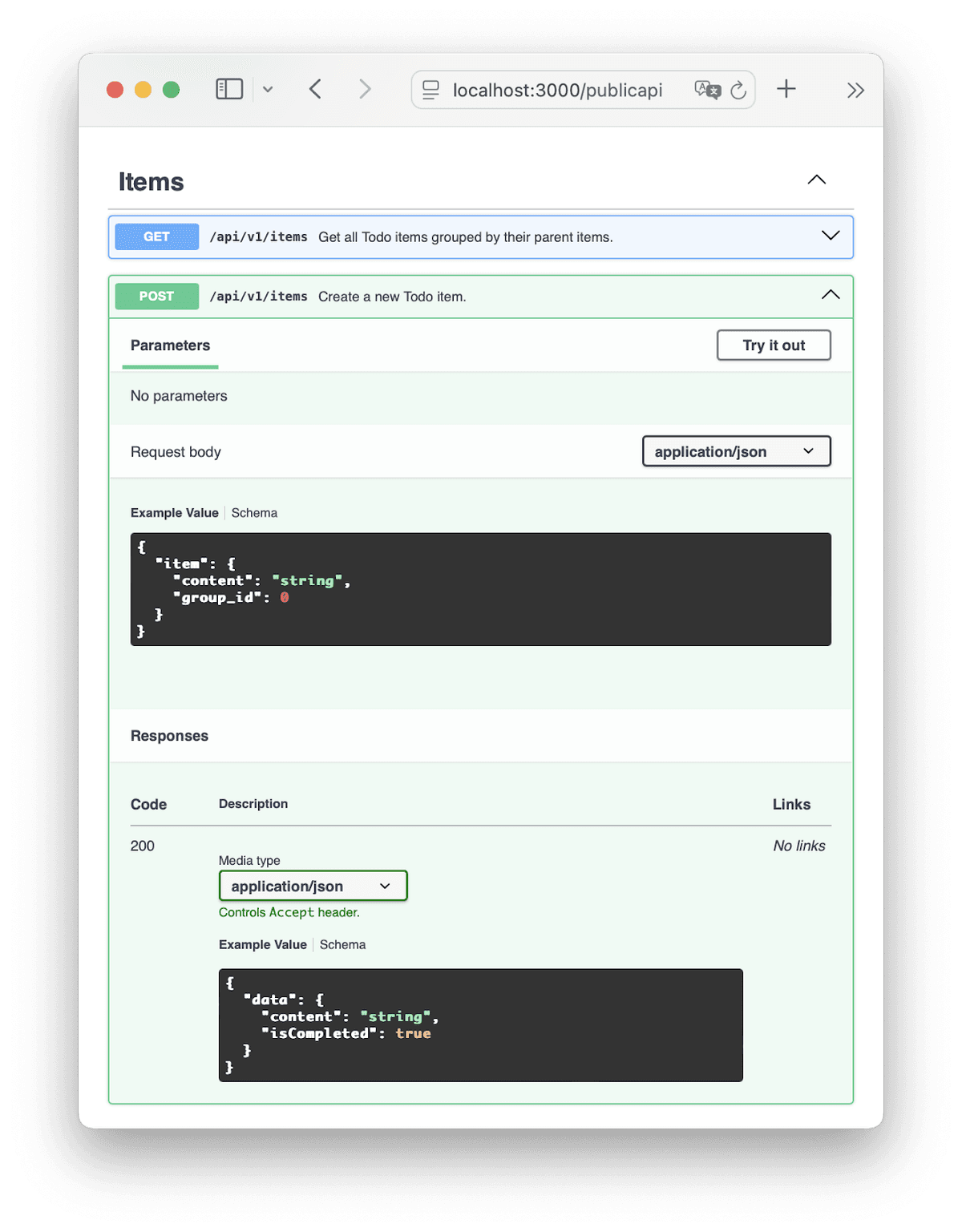Open the translate icon in the address bar
Screen dimensions: 962x1232
(707, 89)
